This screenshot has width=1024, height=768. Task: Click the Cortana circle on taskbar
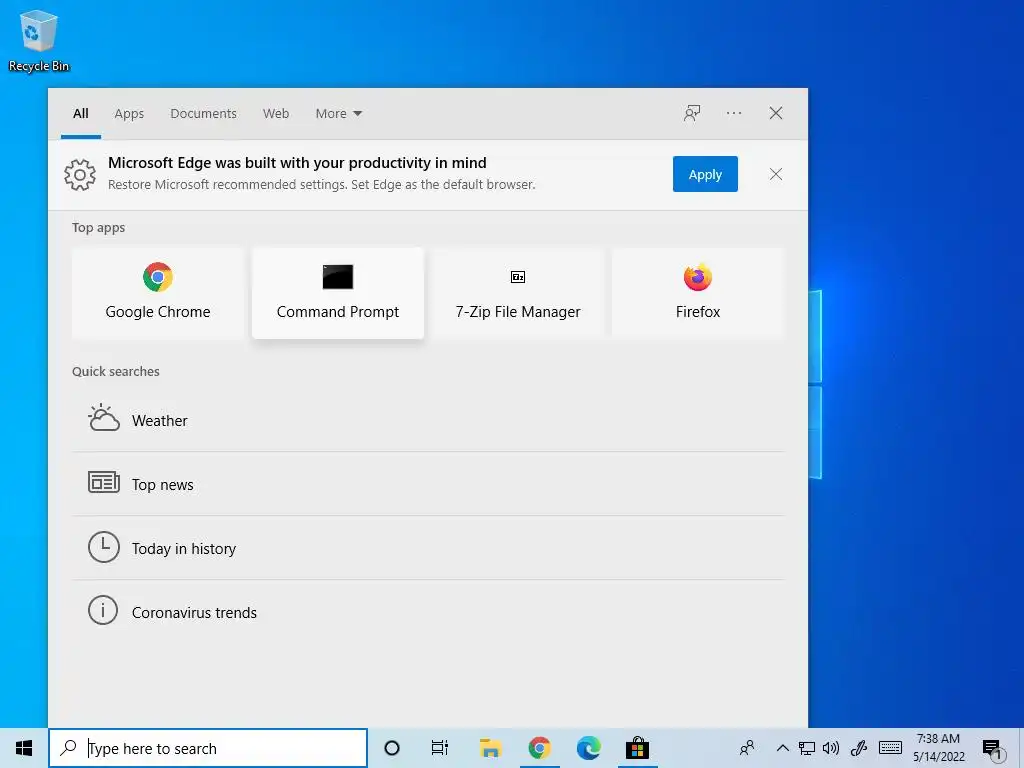[x=392, y=748]
